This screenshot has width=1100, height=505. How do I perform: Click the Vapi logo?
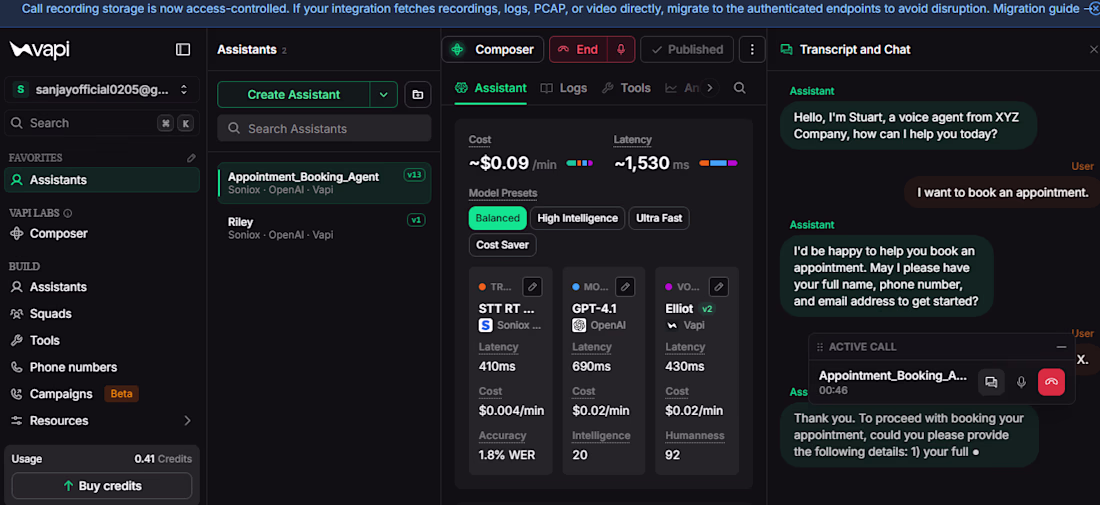[x=39, y=50]
